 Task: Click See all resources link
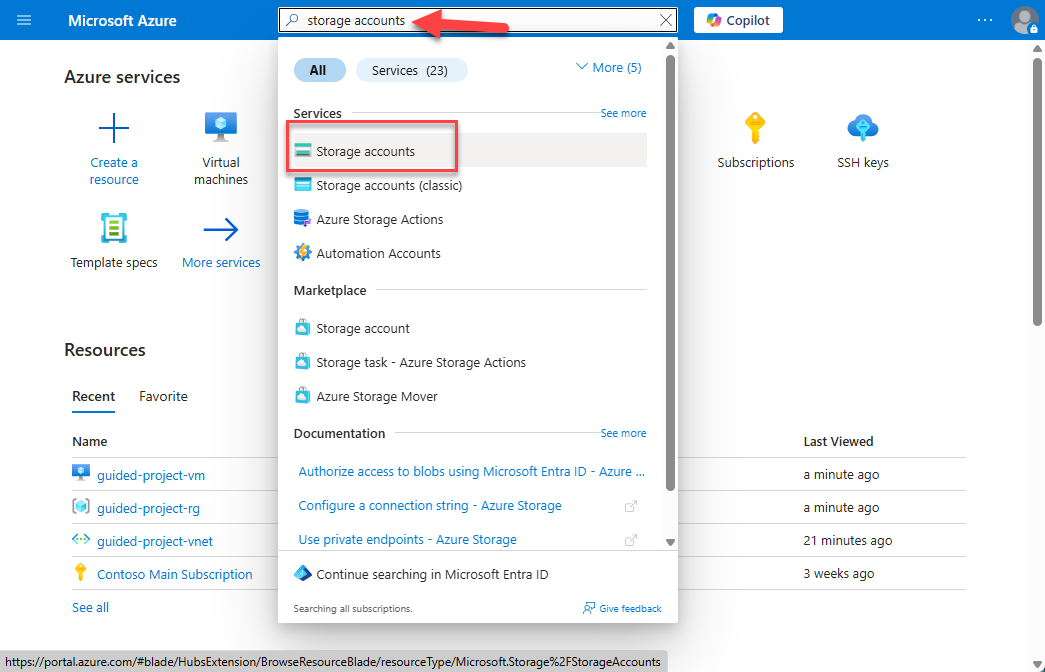[x=90, y=607]
